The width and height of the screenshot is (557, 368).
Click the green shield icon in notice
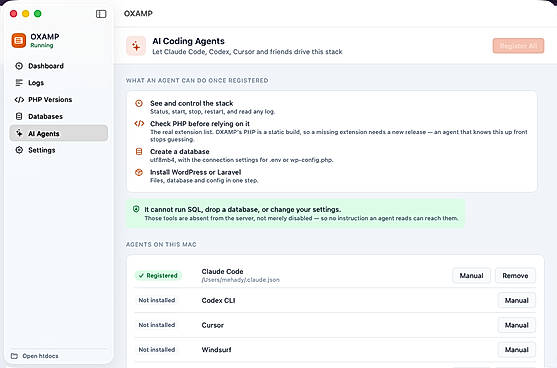[x=136, y=209]
